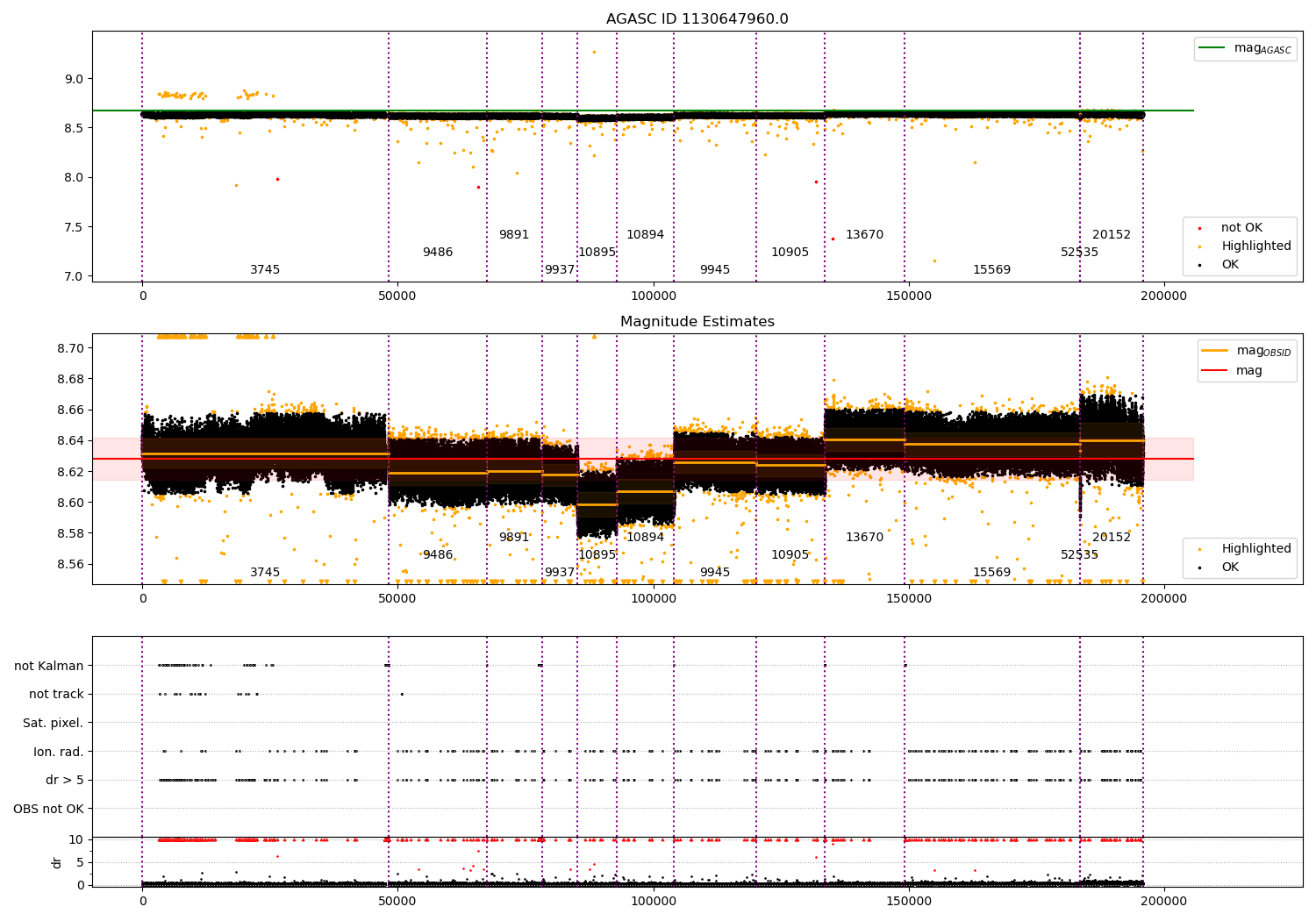
Task: Click the 8.0 tick on top plot y-axis
Action: point(74,178)
